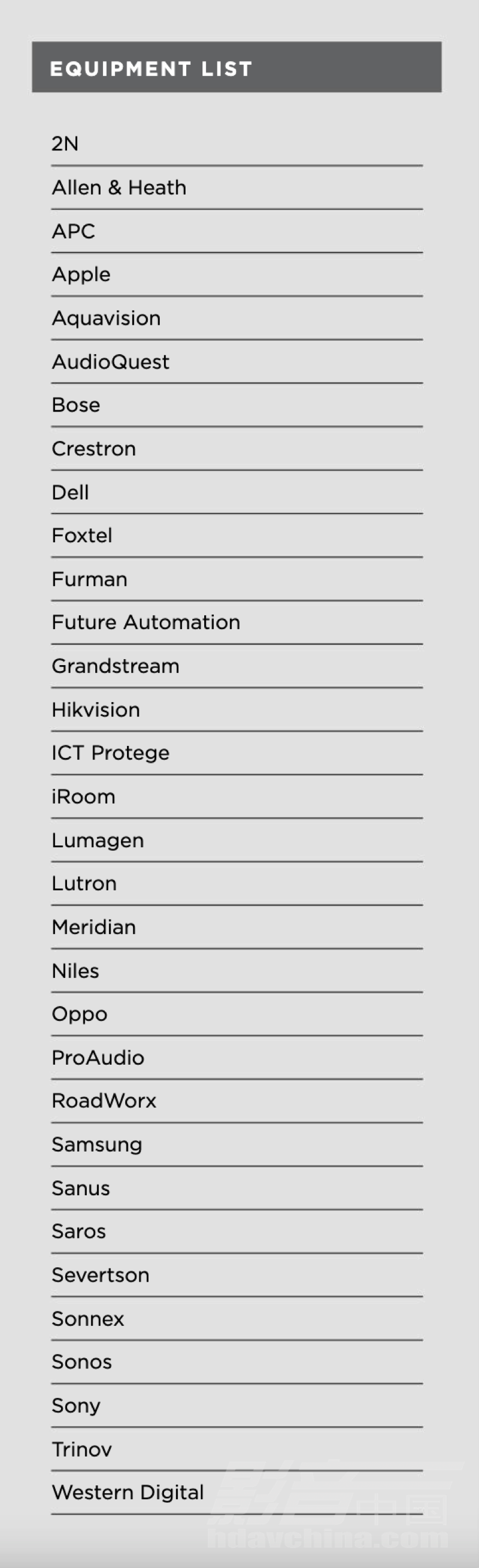
Task: Select the Lutron row
Action: click(x=237, y=884)
